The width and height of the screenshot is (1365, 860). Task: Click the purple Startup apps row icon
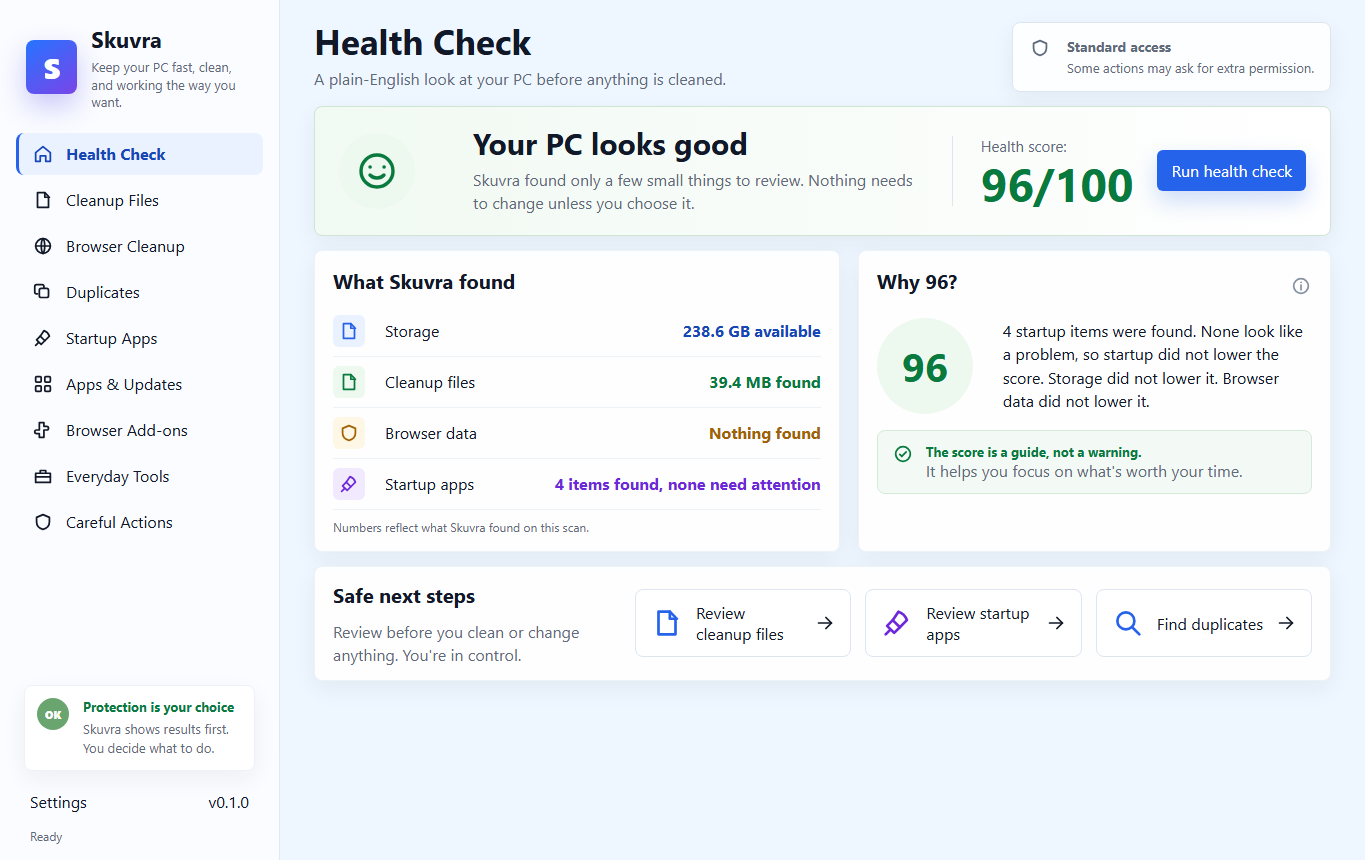coord(349,484)
